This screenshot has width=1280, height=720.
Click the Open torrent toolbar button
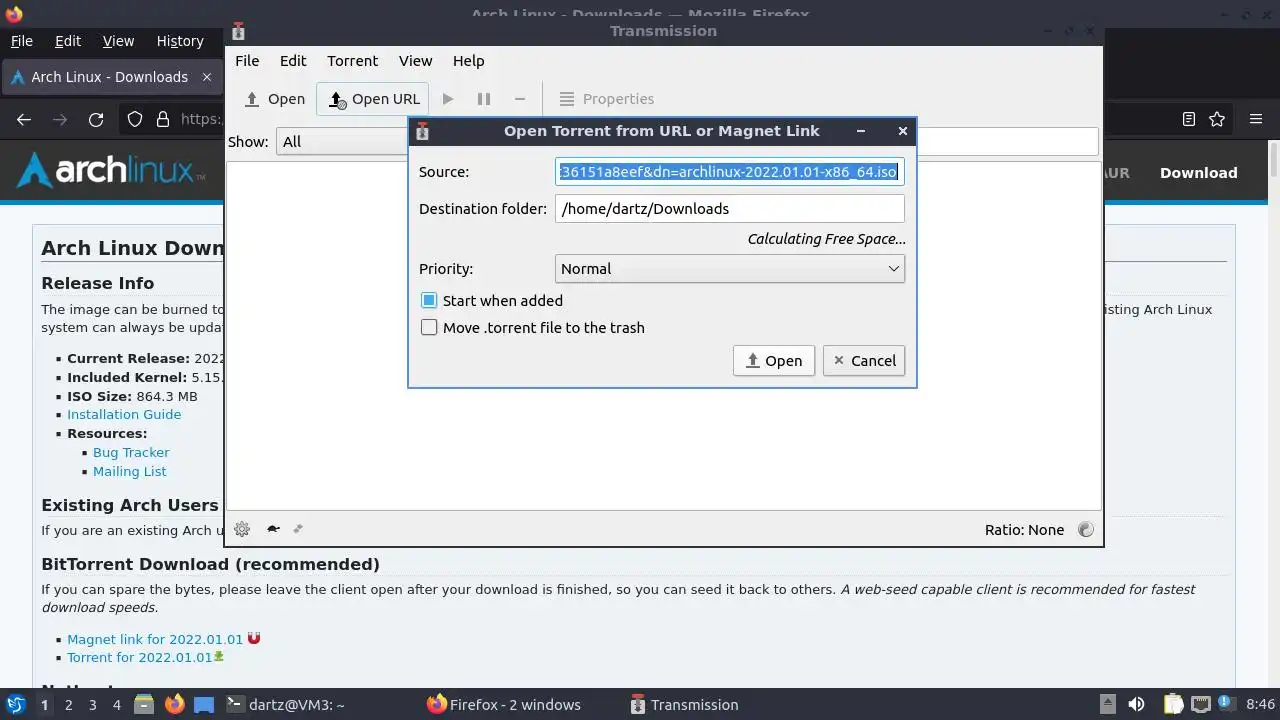pyautogui.click(x=274, y=99)
